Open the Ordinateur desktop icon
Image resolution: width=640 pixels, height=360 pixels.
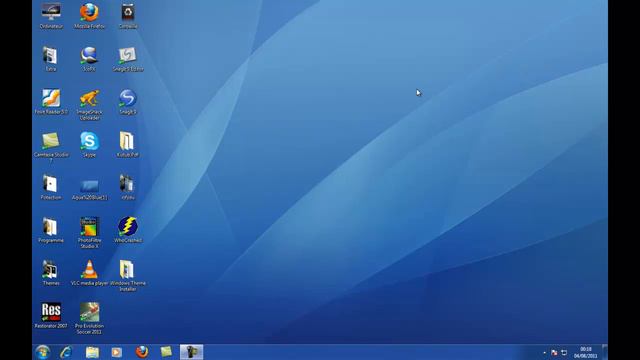[51, 16]
